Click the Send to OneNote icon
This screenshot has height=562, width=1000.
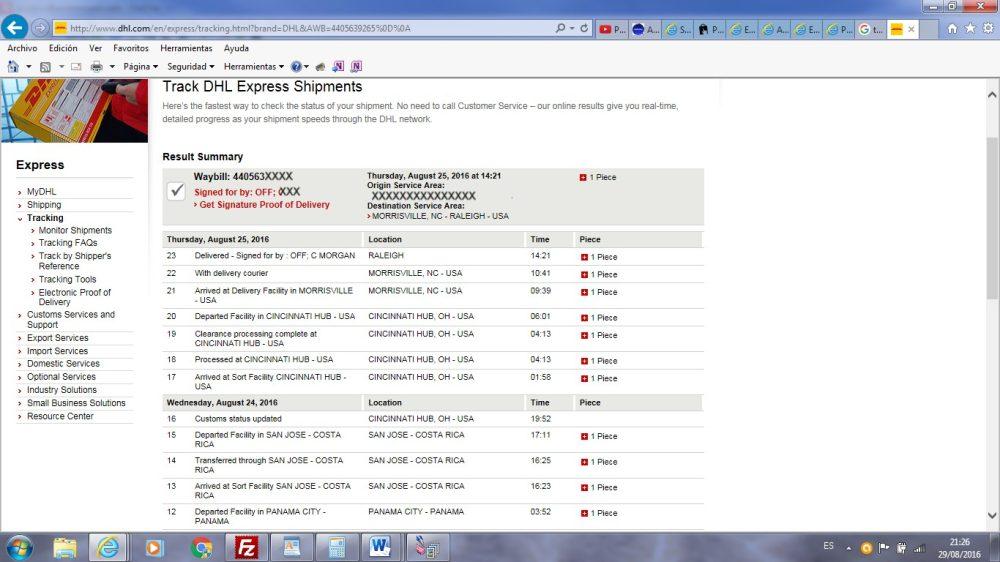click(338, 66)
